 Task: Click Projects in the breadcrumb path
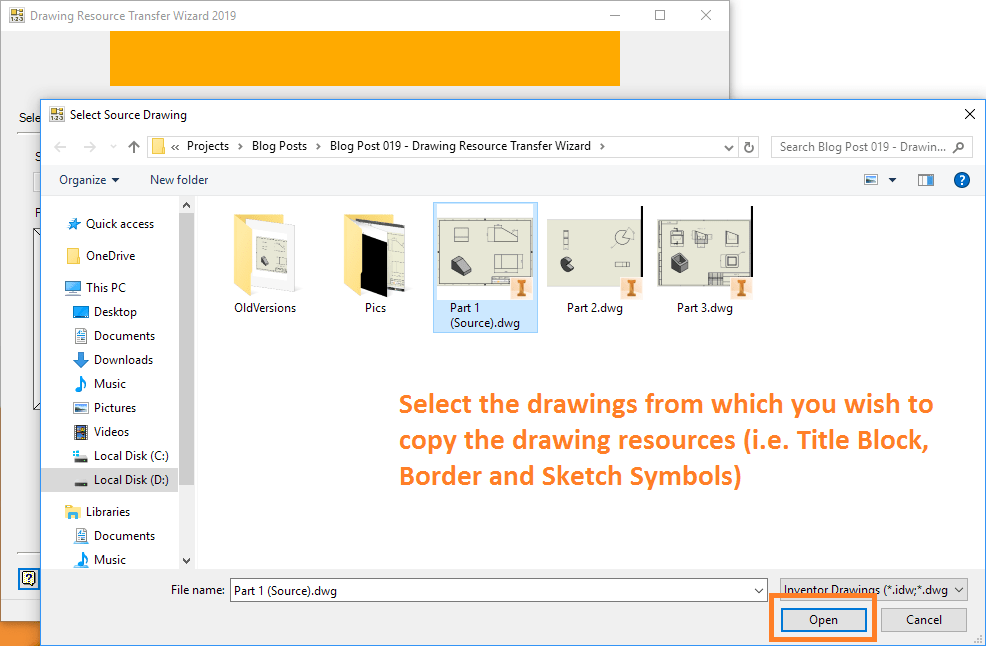[208, 147]
